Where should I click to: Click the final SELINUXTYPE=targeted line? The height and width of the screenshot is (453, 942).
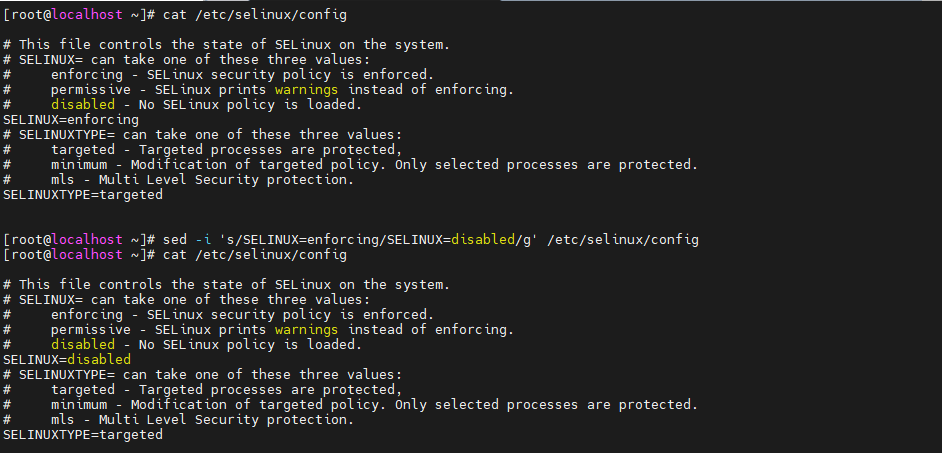click(x=83, y=435)
